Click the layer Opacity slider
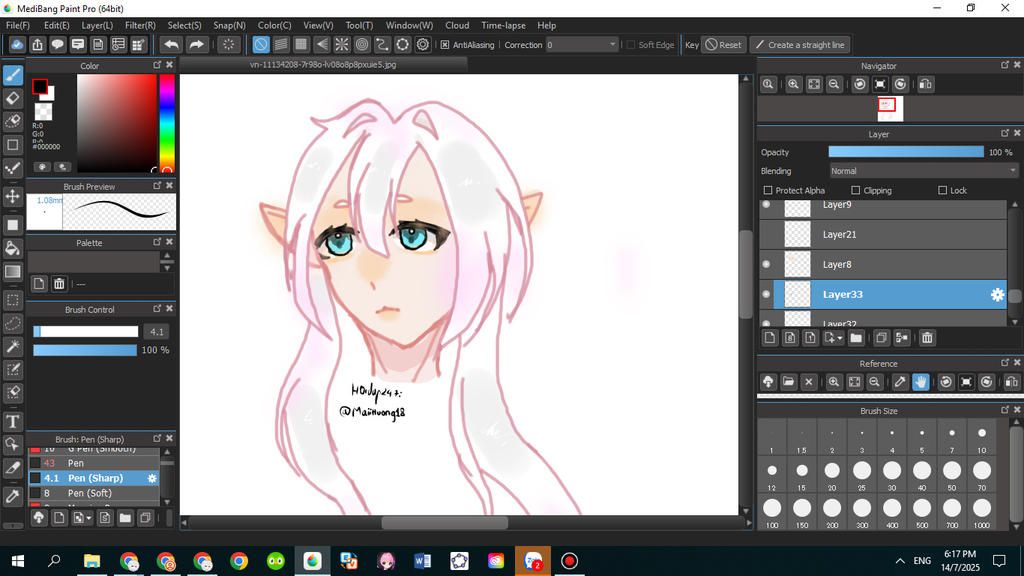 [x=905, y=152]
